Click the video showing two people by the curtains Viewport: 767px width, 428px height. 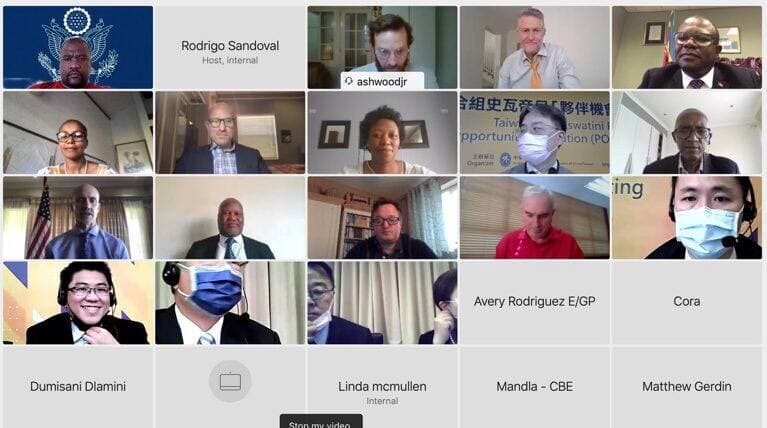click(382, 303)
